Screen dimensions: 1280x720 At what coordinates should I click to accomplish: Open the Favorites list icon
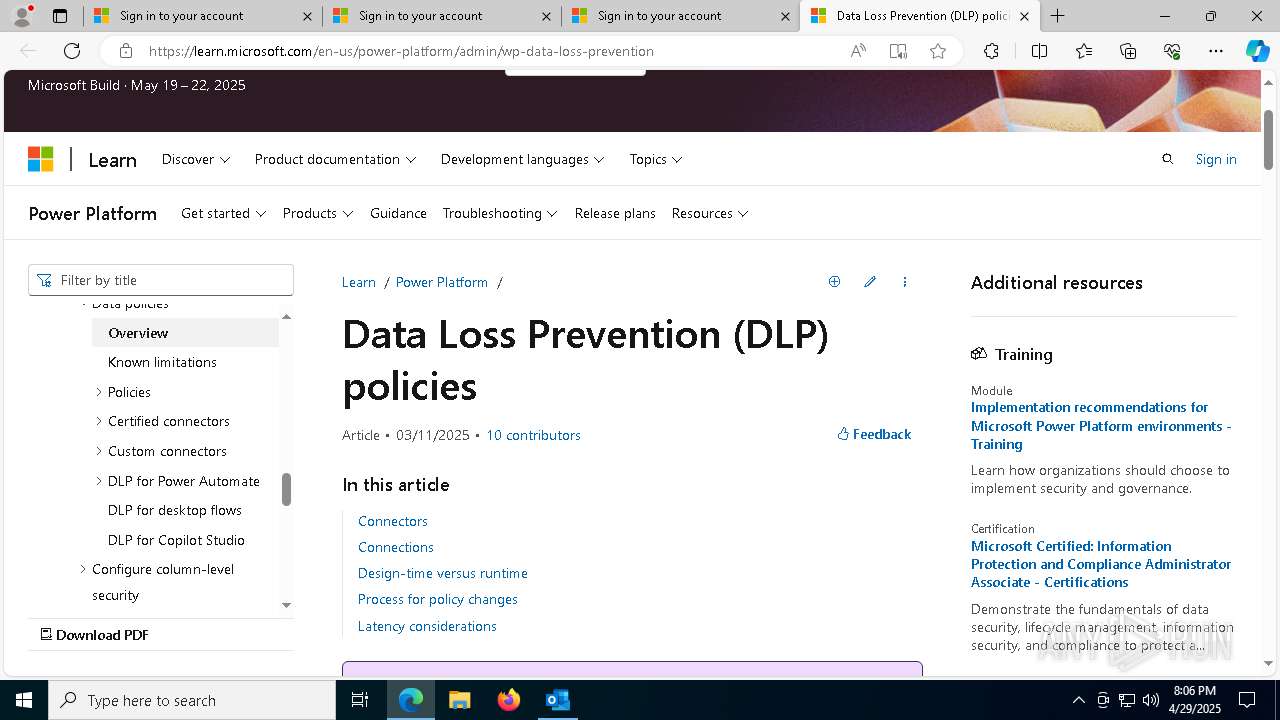tap(1084, 51)
